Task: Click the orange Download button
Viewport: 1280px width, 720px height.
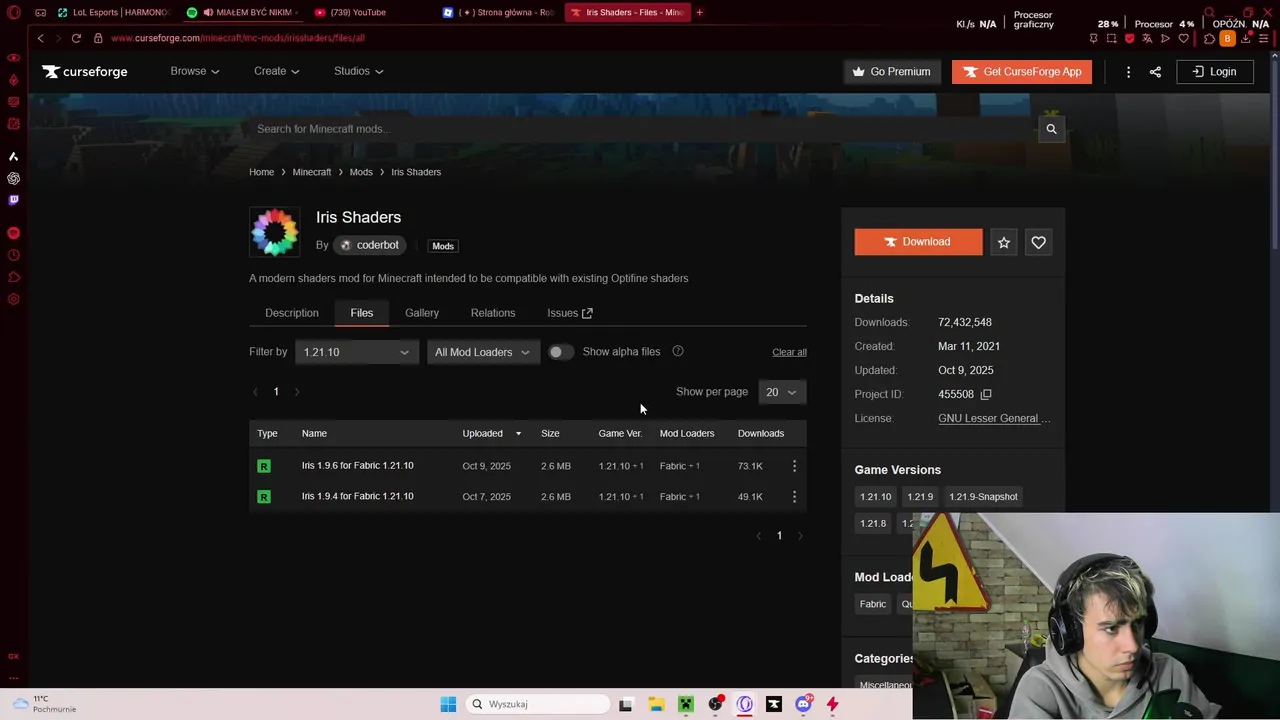Action: [x=918, y=242]
